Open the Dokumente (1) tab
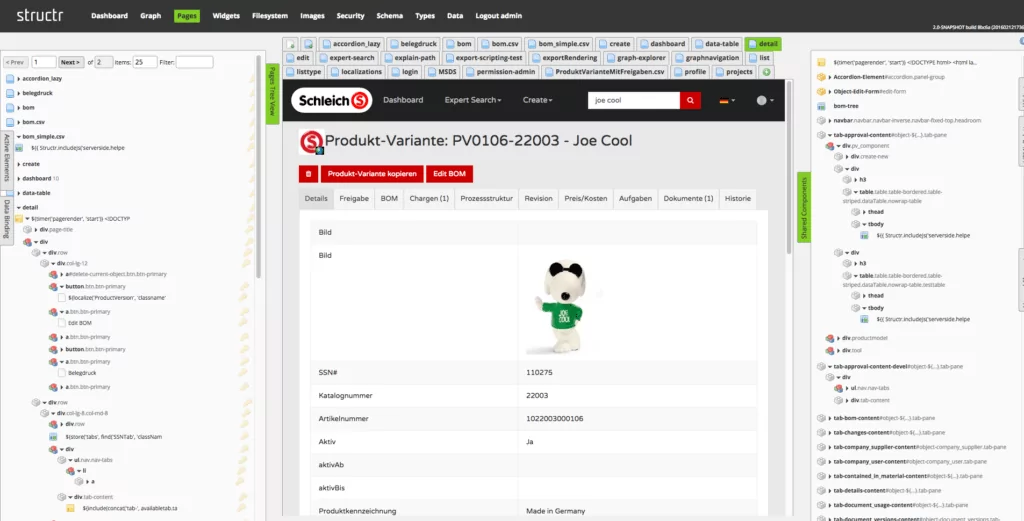The width and height of the screenshot is (1024, 521). tap(688, 198)
